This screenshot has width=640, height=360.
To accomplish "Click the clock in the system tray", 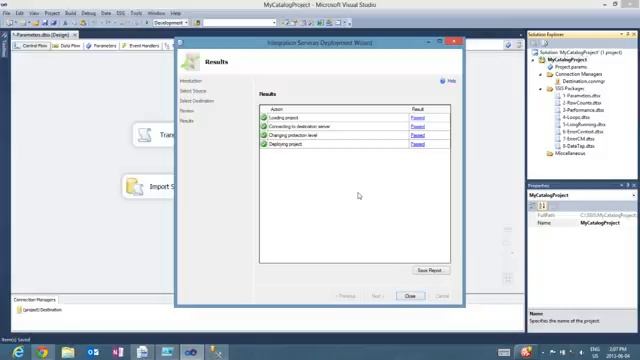I will 618,353.
